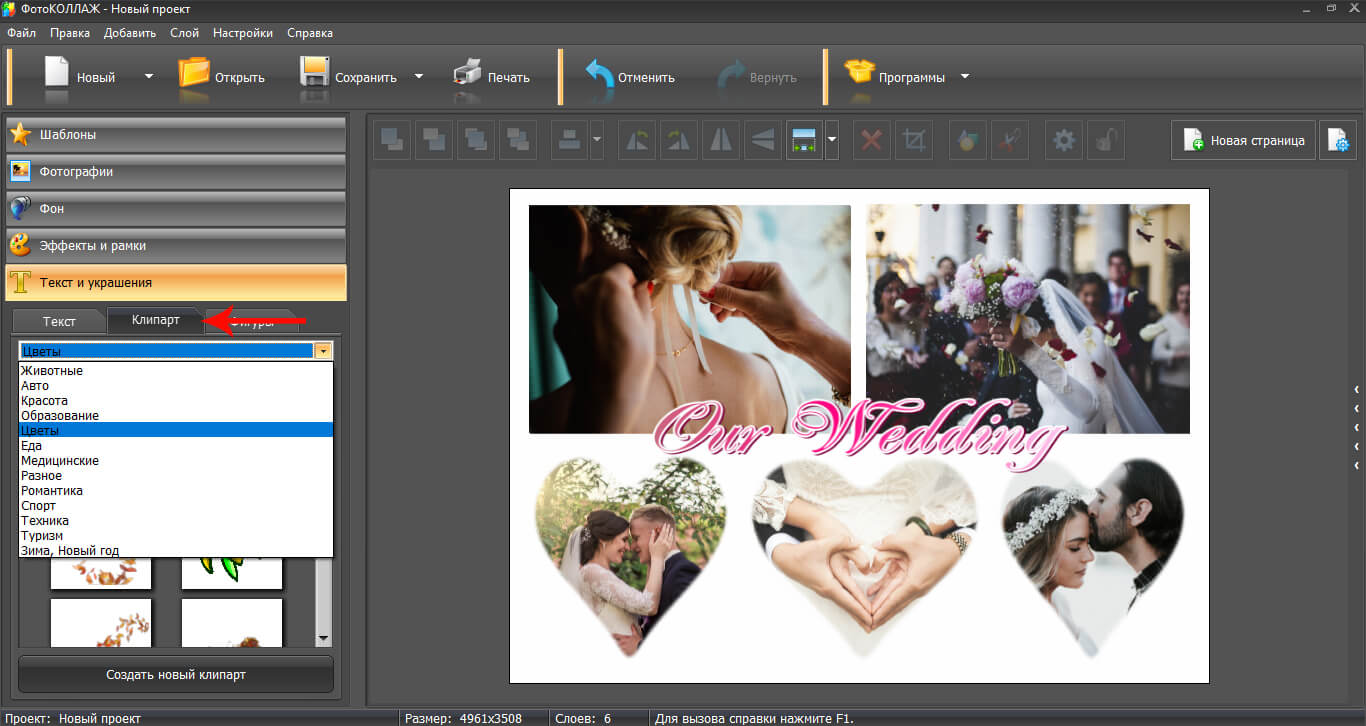The height and width of the screenshot is (726, 1366).
Task: Flip the object horizontally
Action: pos(721,140)
